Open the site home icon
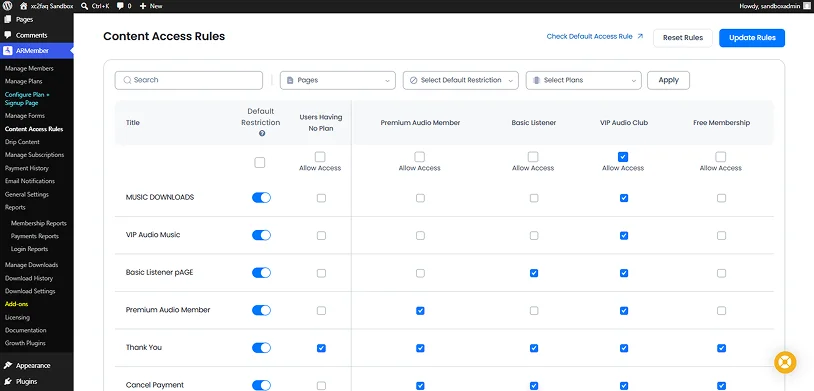This screenshot has width=814, height=391. [x=23, y=6]
